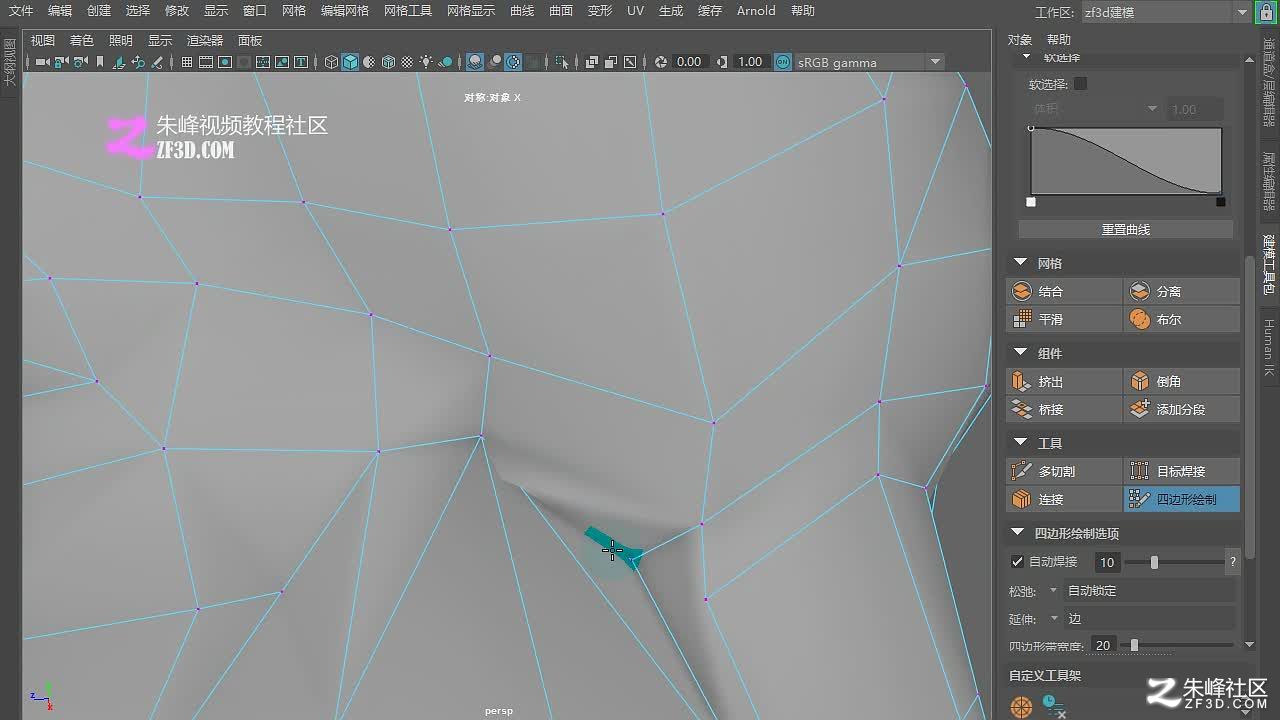Click the 平滑 (Smooth) tool
Screen dimensions: 1280x720
click(x=1064, y=319)
